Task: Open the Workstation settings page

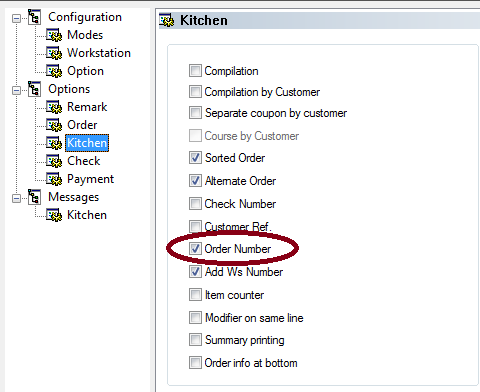Action: pos(99,53)
